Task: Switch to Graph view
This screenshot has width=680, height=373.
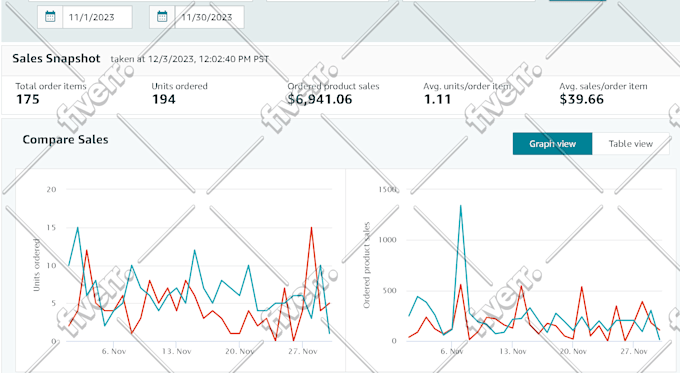Action: point(552,144)
